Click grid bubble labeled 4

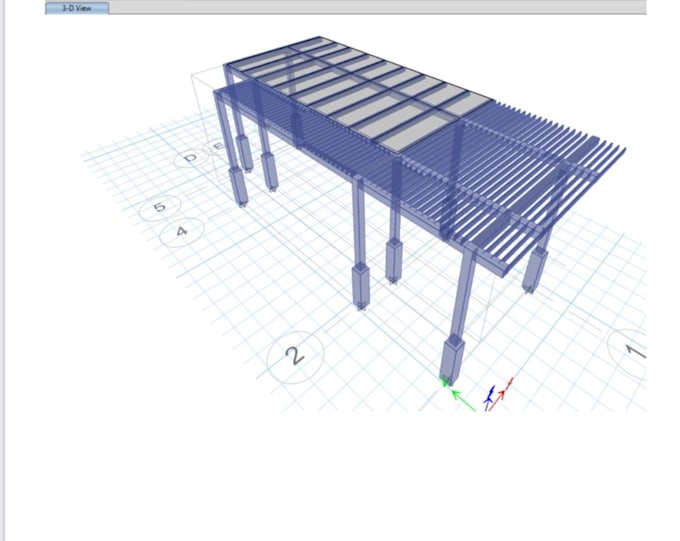(182, 232)
